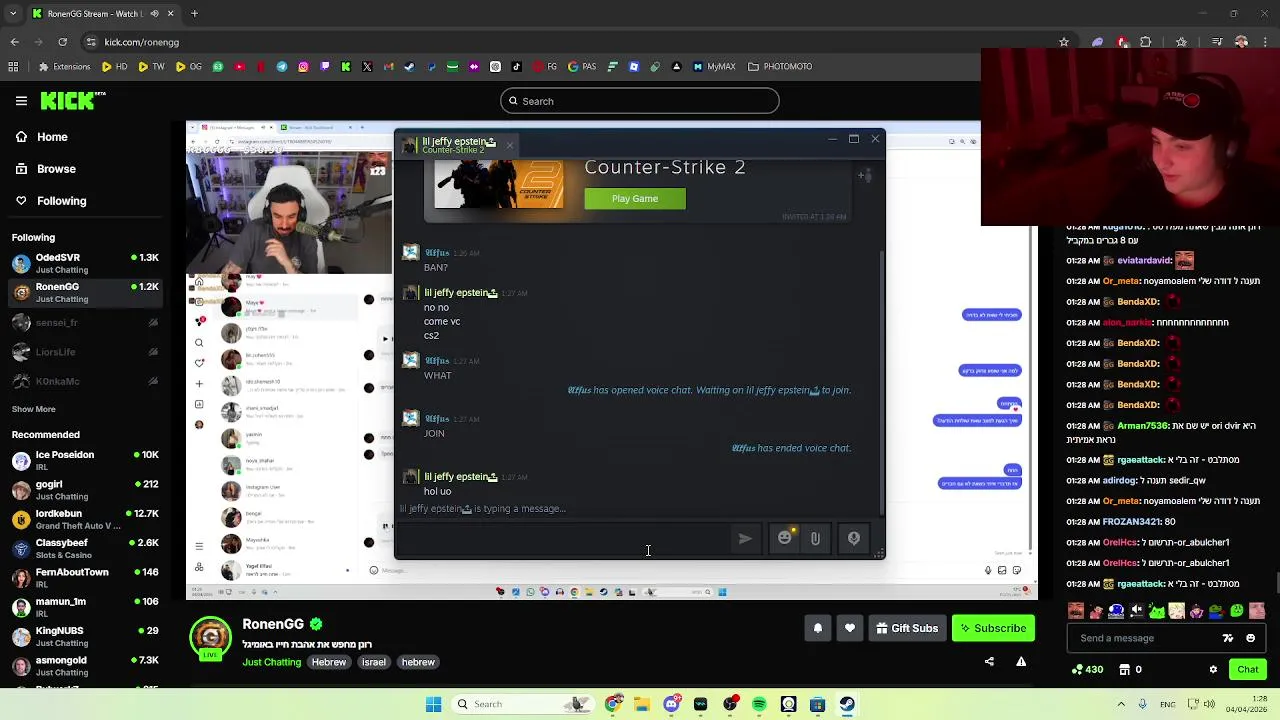Image resolution: width=1280 pixels, height=720 pixels.
Task: Open asmongold recommended channel
Action: click(85, 666)
